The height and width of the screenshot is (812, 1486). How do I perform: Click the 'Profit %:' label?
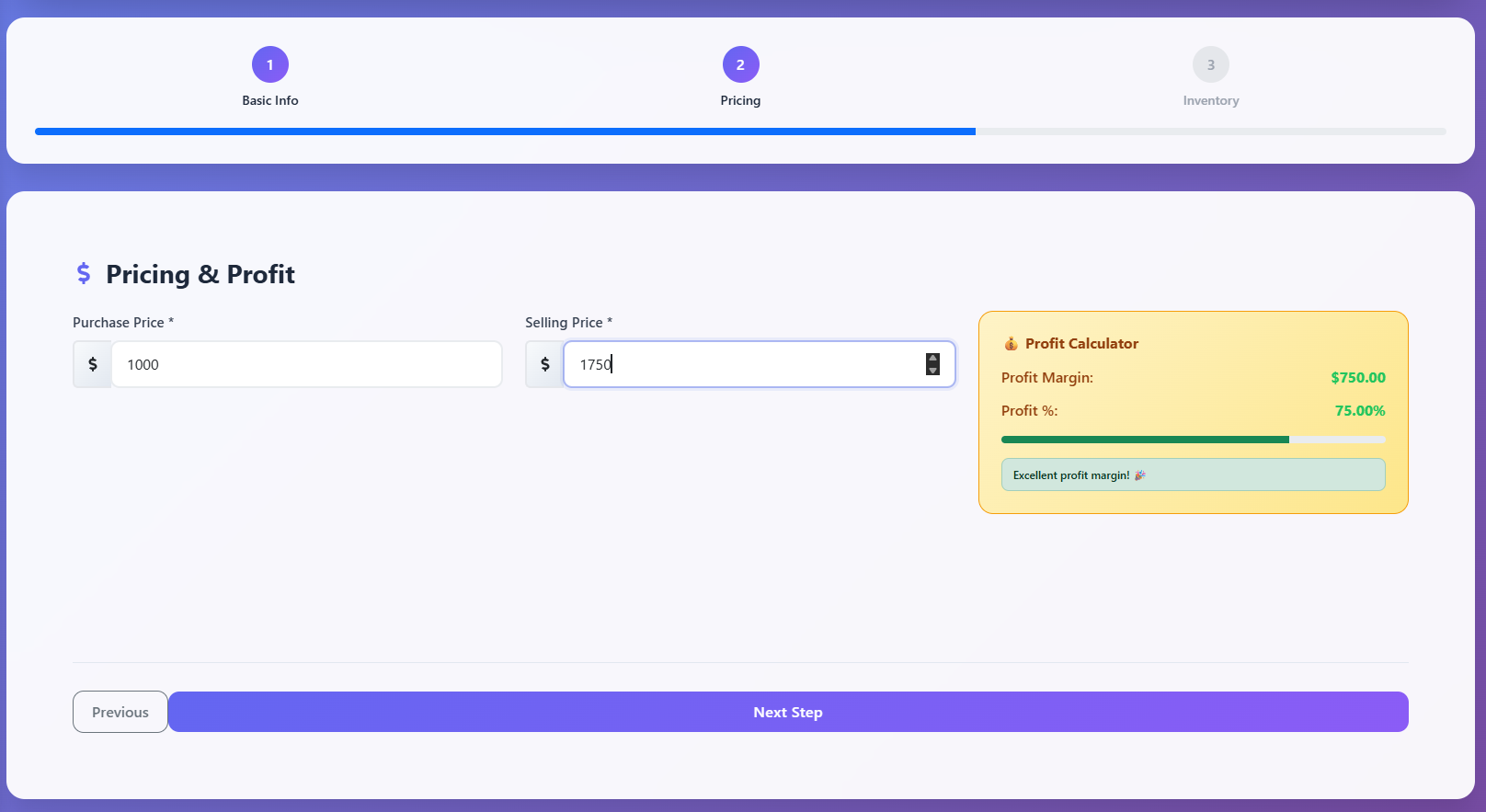click(x=1030, y=411)
